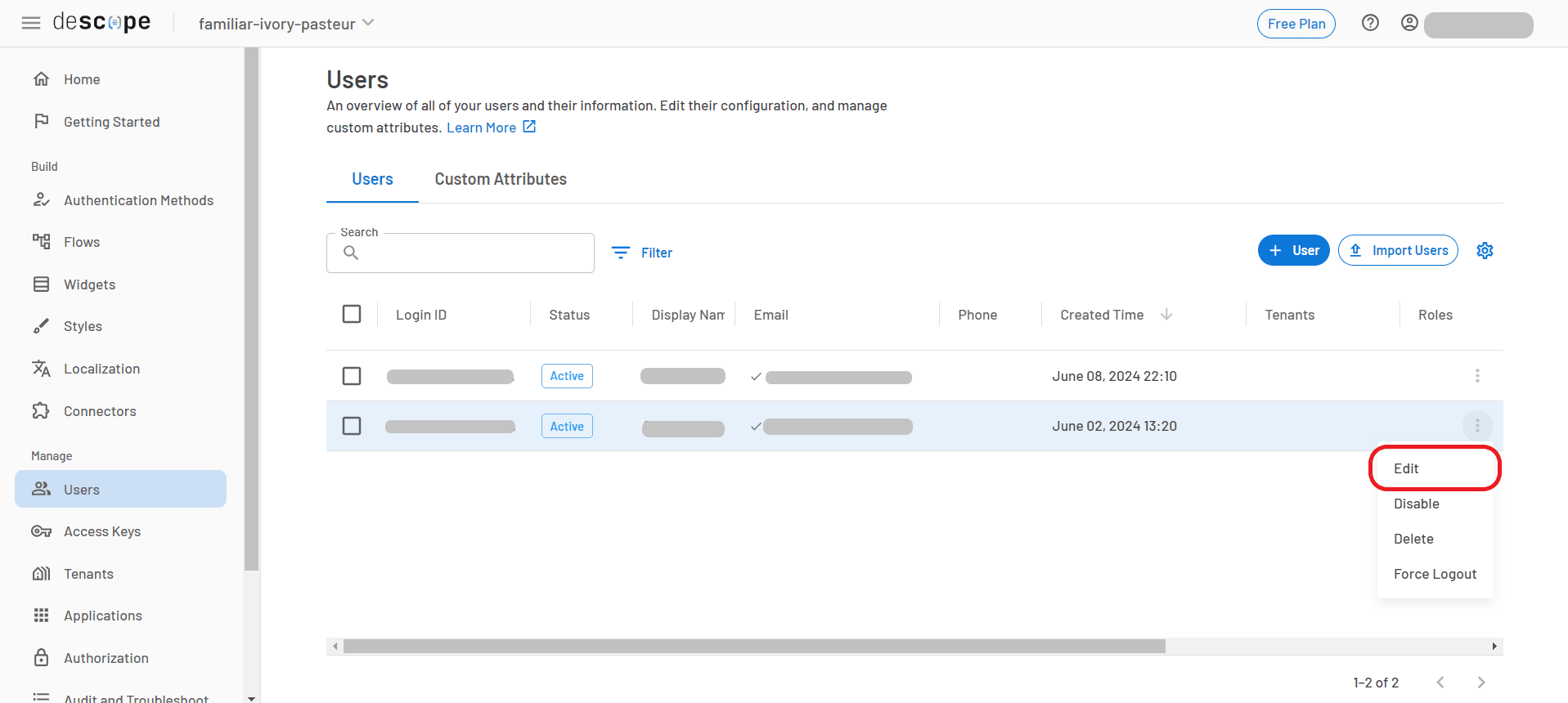Screen dimensions: 1568x703
Task: Select Users in Manage sidebar section
Action: coord(120,489)
